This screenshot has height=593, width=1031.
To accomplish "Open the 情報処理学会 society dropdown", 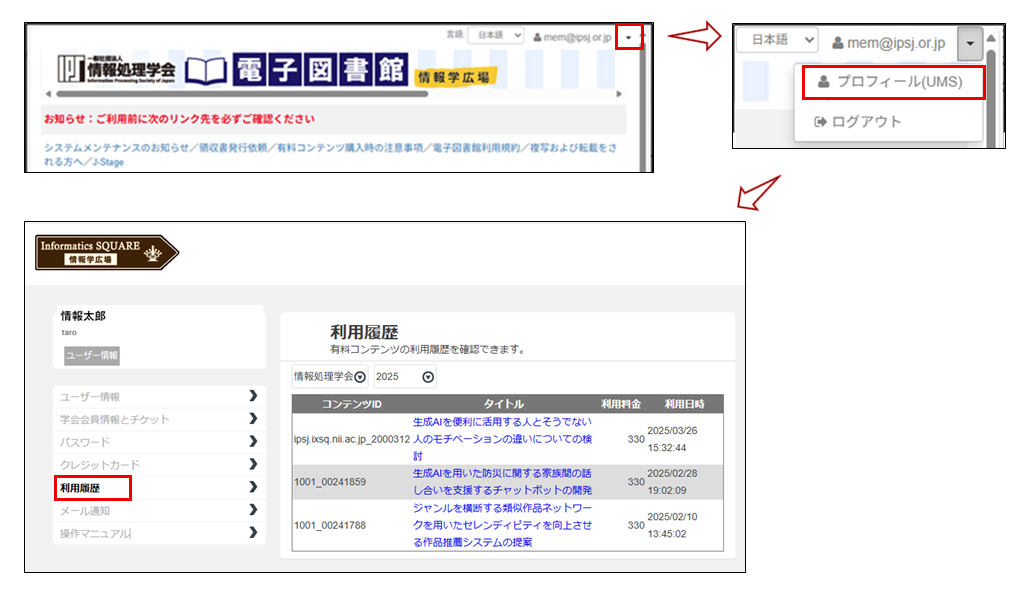I will [x=329, y=377].
